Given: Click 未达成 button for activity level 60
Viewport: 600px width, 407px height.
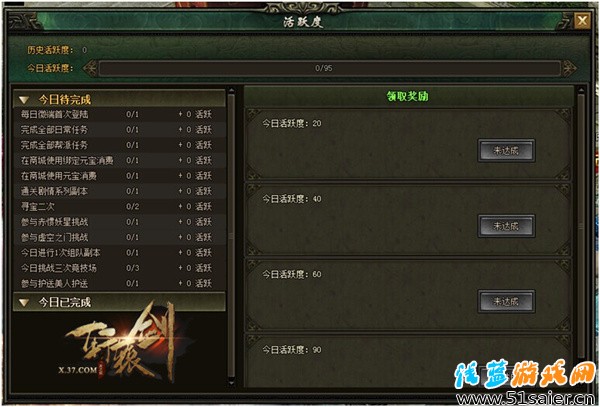Looking at the screenshot, I should coord(506,301).
